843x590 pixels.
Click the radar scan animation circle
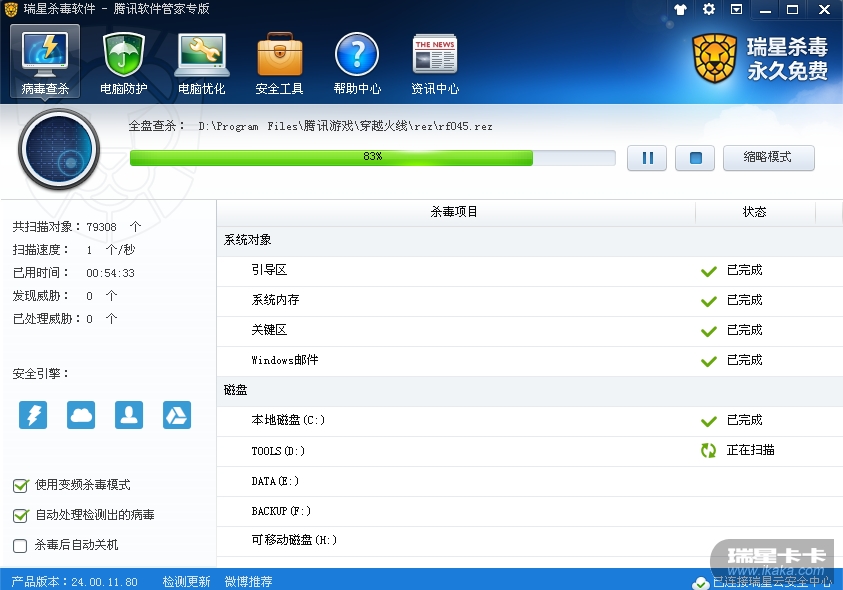pos(59,149)
